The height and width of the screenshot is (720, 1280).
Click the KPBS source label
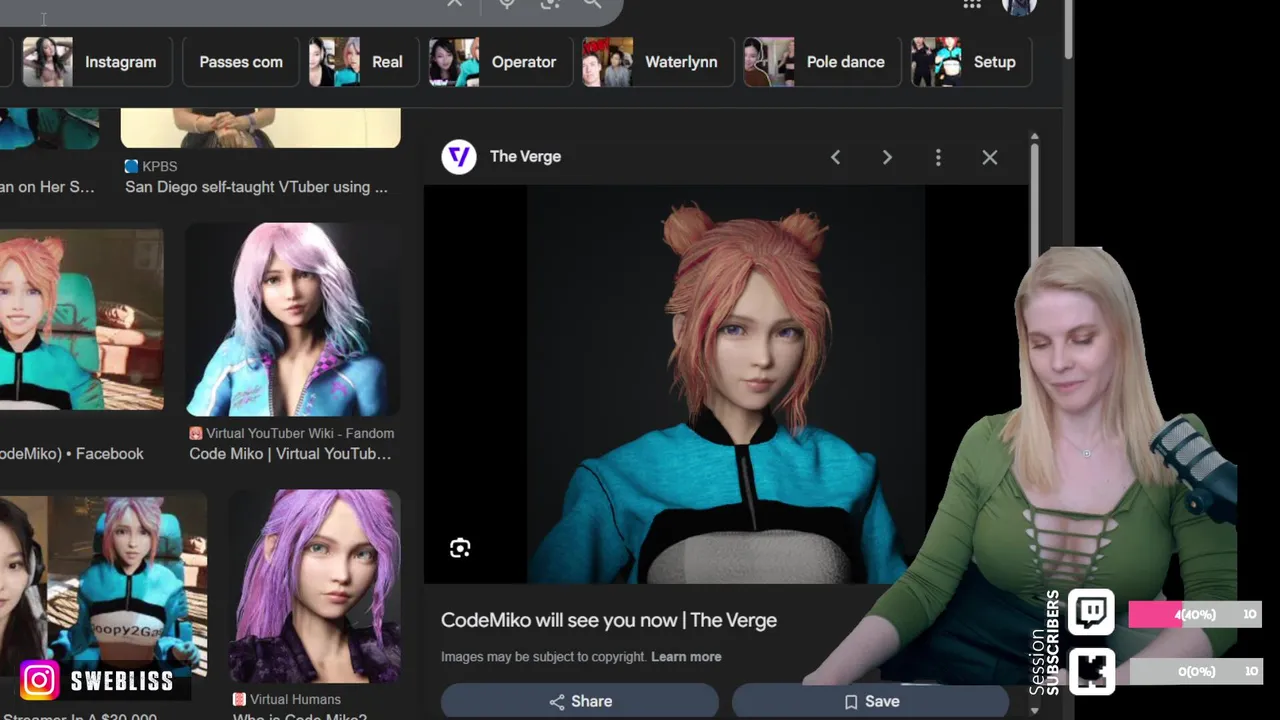159,166
